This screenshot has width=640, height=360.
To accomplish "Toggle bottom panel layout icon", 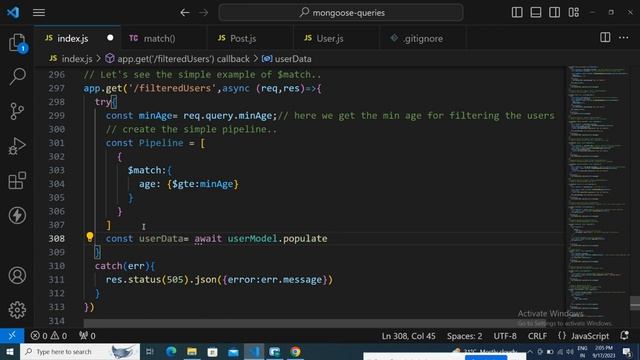I will pyautogui.click(x=536, y=12).
